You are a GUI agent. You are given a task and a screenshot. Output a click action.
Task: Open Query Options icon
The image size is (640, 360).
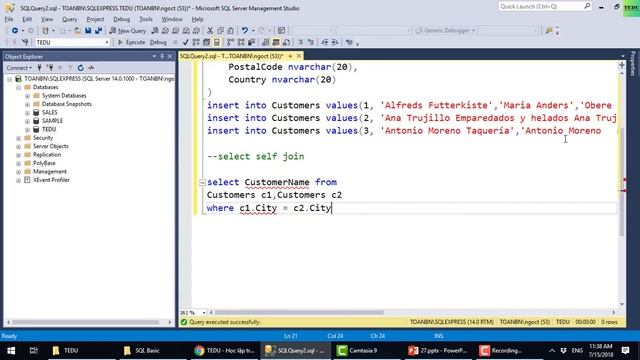(x=207, y=42)
